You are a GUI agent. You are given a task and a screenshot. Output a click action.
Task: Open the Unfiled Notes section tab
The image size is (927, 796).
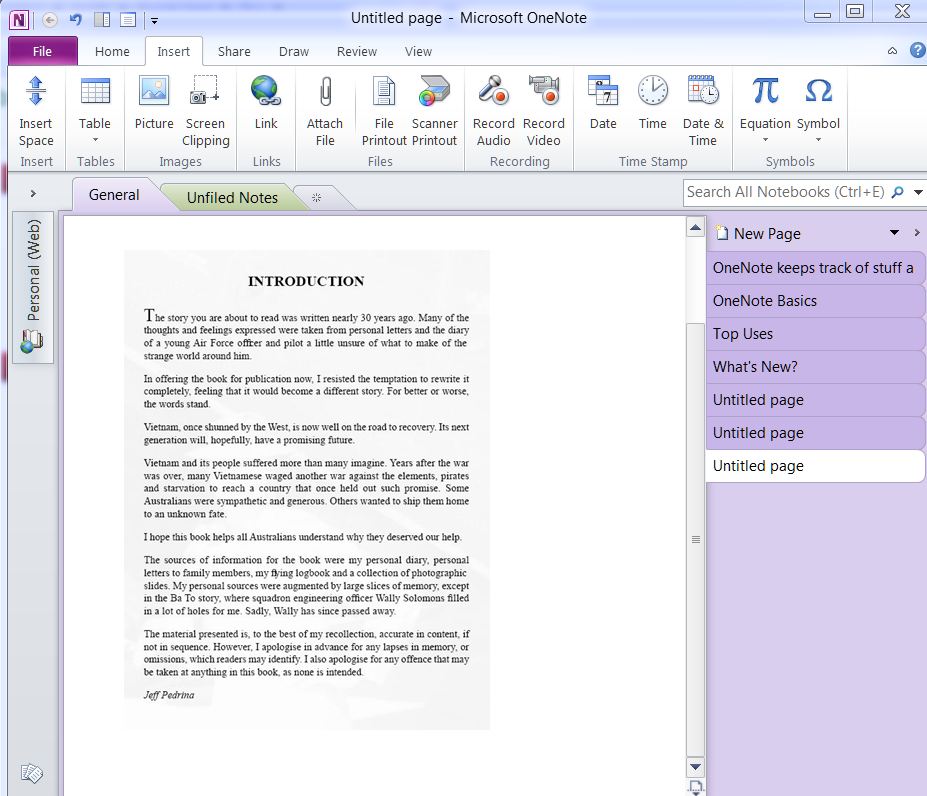[x=232, y=198]
